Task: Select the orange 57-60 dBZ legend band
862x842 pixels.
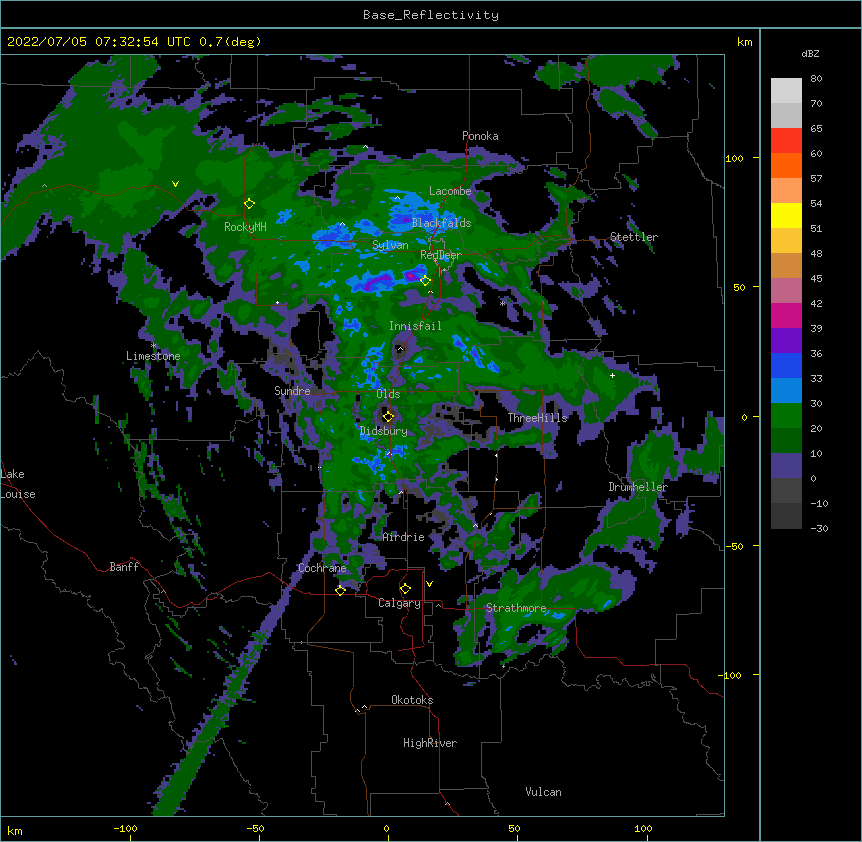Action: pos(786,165)
